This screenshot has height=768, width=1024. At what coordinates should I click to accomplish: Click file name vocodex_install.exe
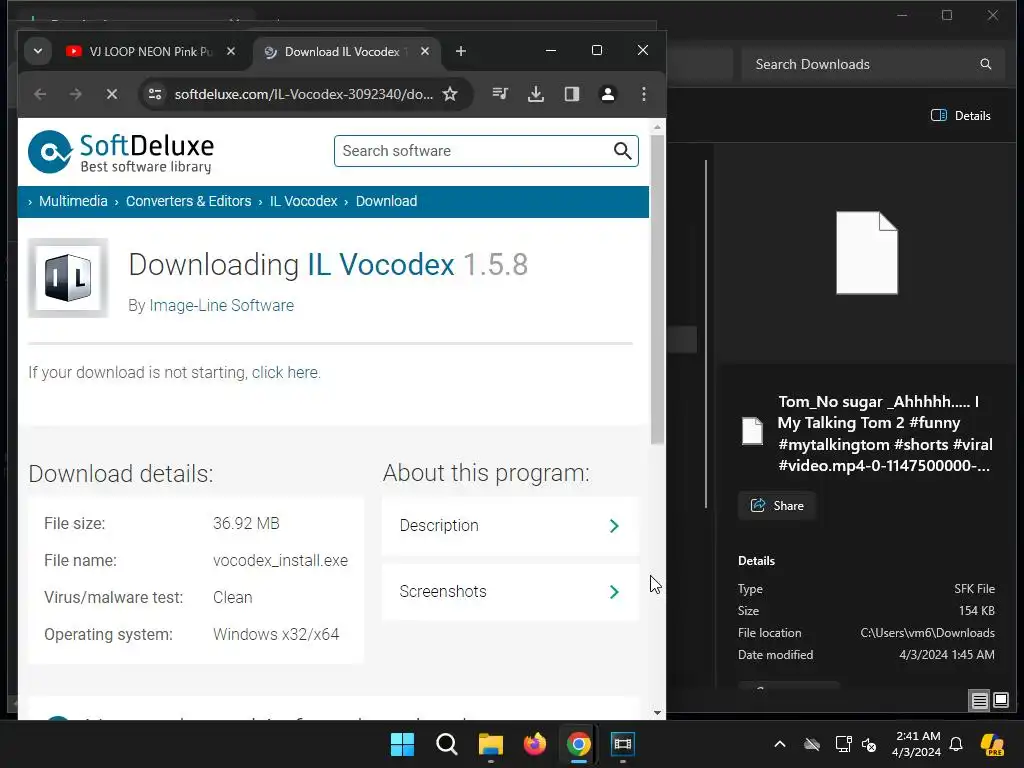coord(280,560)
